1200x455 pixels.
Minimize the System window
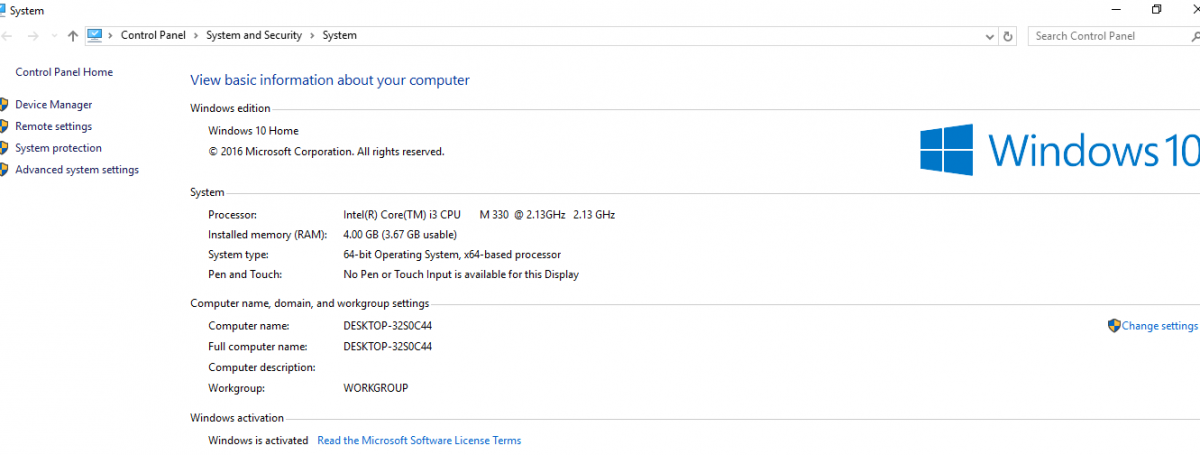tap(1115, 9)
